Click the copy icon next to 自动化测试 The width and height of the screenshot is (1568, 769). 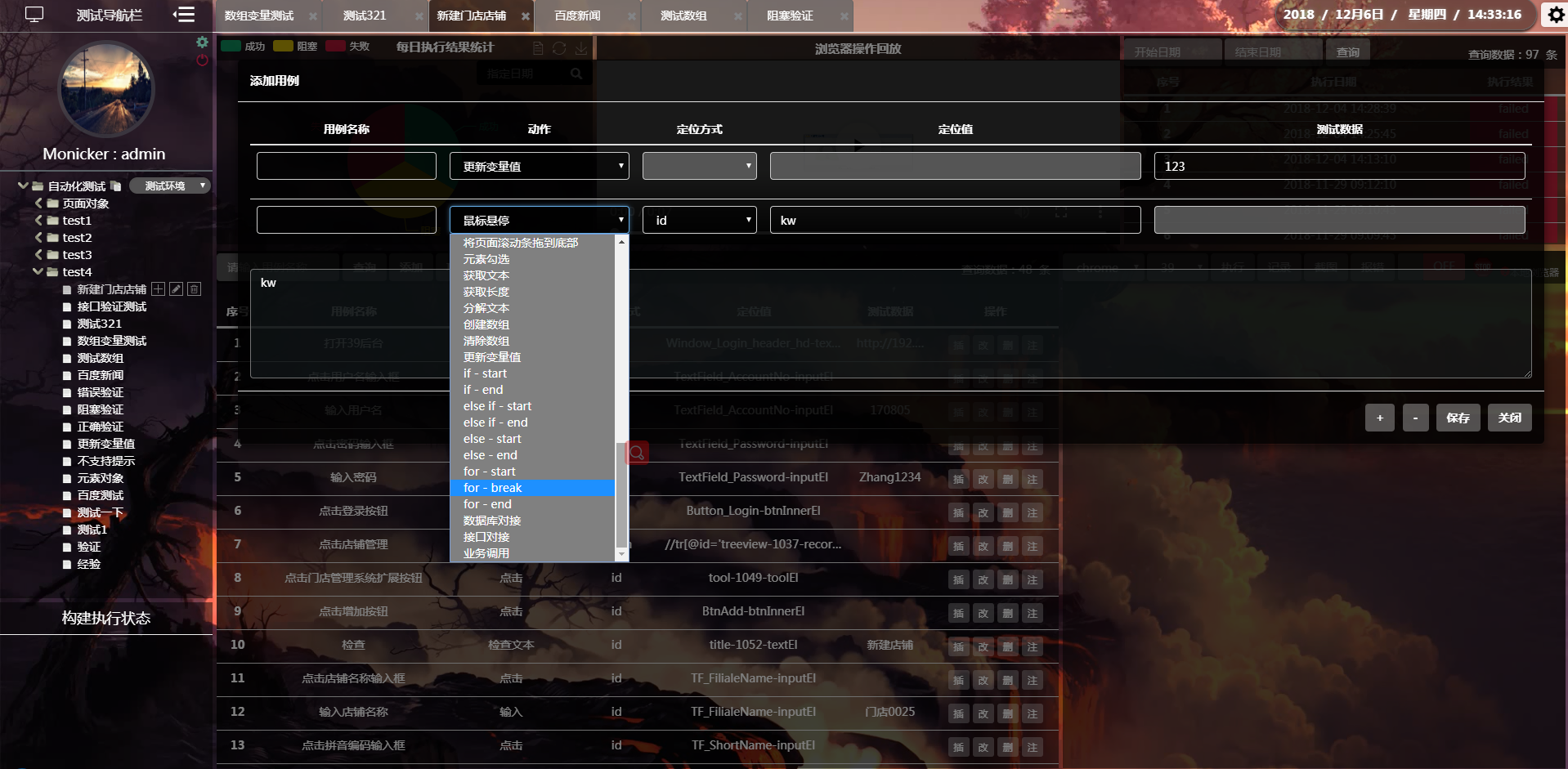point(115,186)
